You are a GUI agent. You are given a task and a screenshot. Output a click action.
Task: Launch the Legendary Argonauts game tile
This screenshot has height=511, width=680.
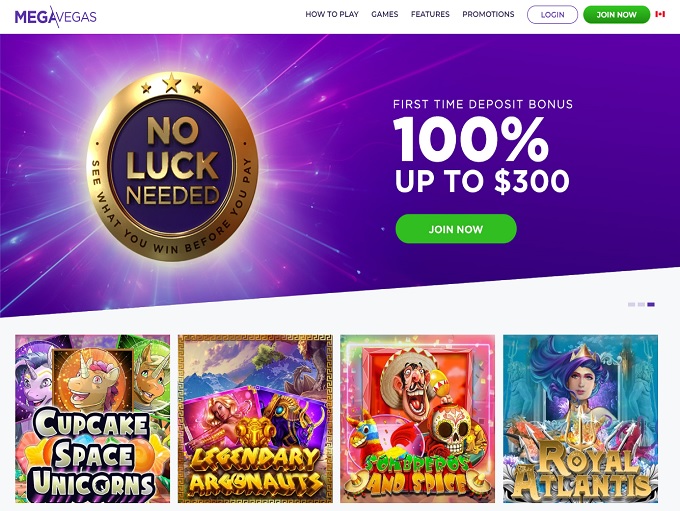click(255, 418)
